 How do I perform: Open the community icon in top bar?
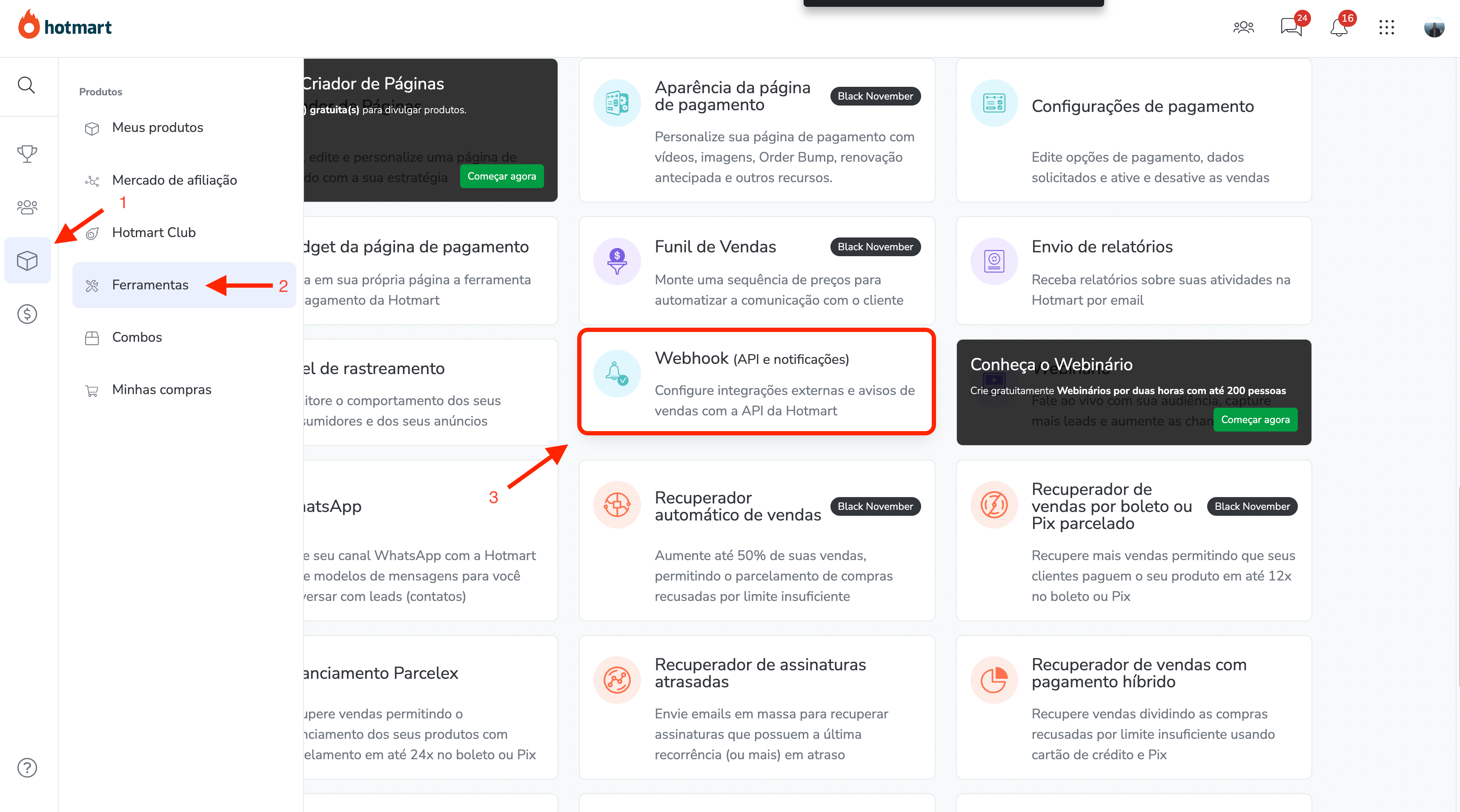click(1243, 27)
